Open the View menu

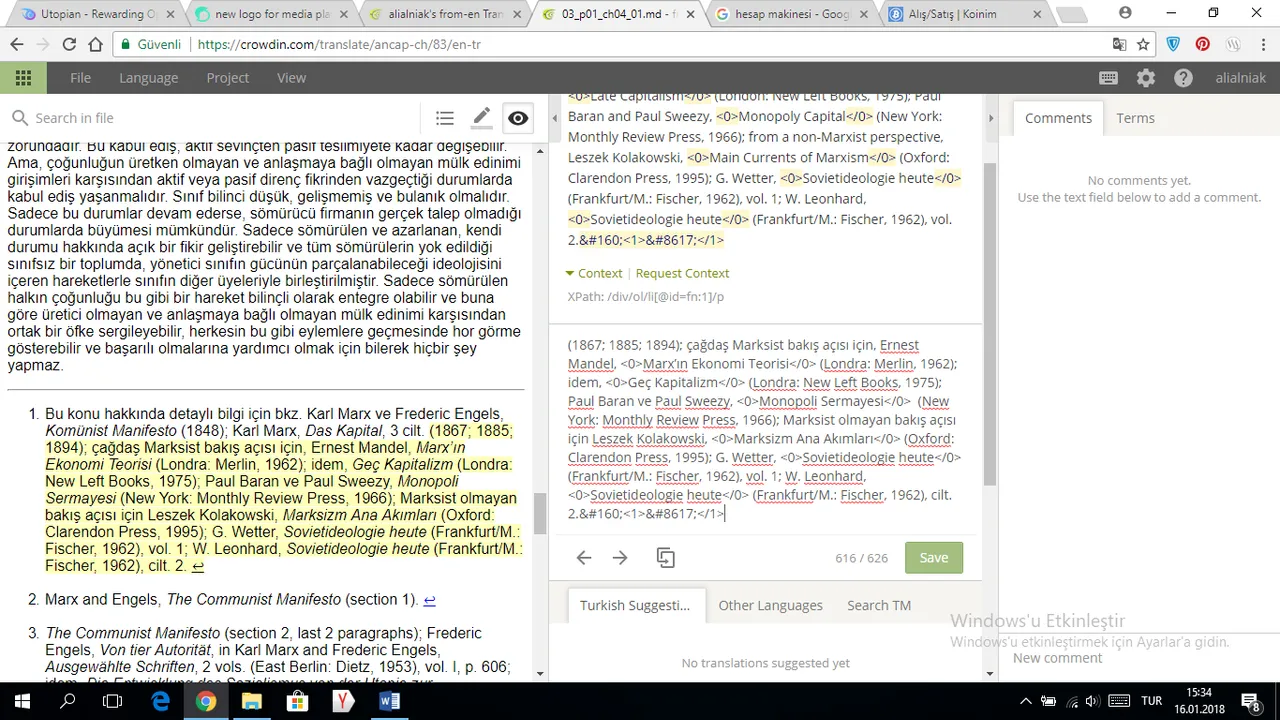(x=291, y=78)
